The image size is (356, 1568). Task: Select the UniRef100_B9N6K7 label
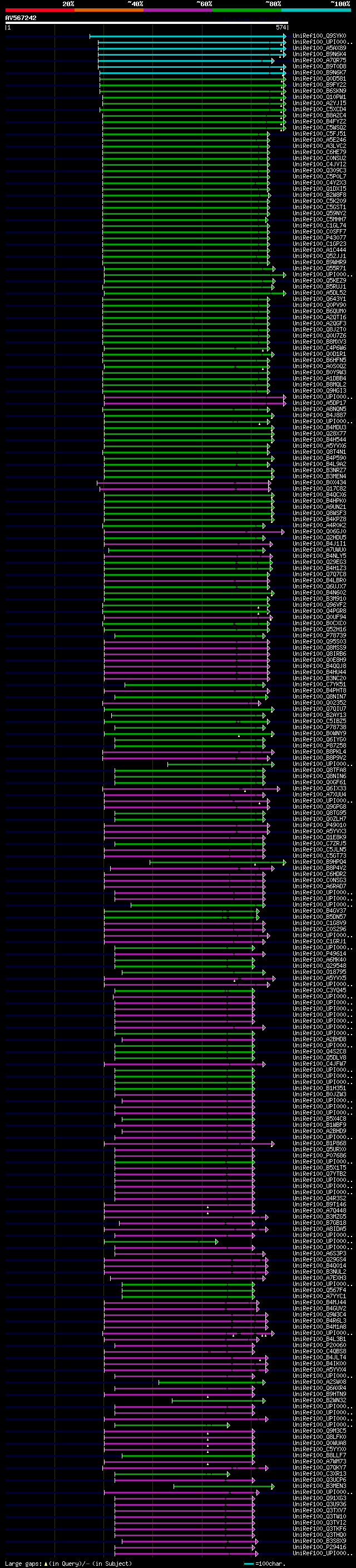click(319, 72)
